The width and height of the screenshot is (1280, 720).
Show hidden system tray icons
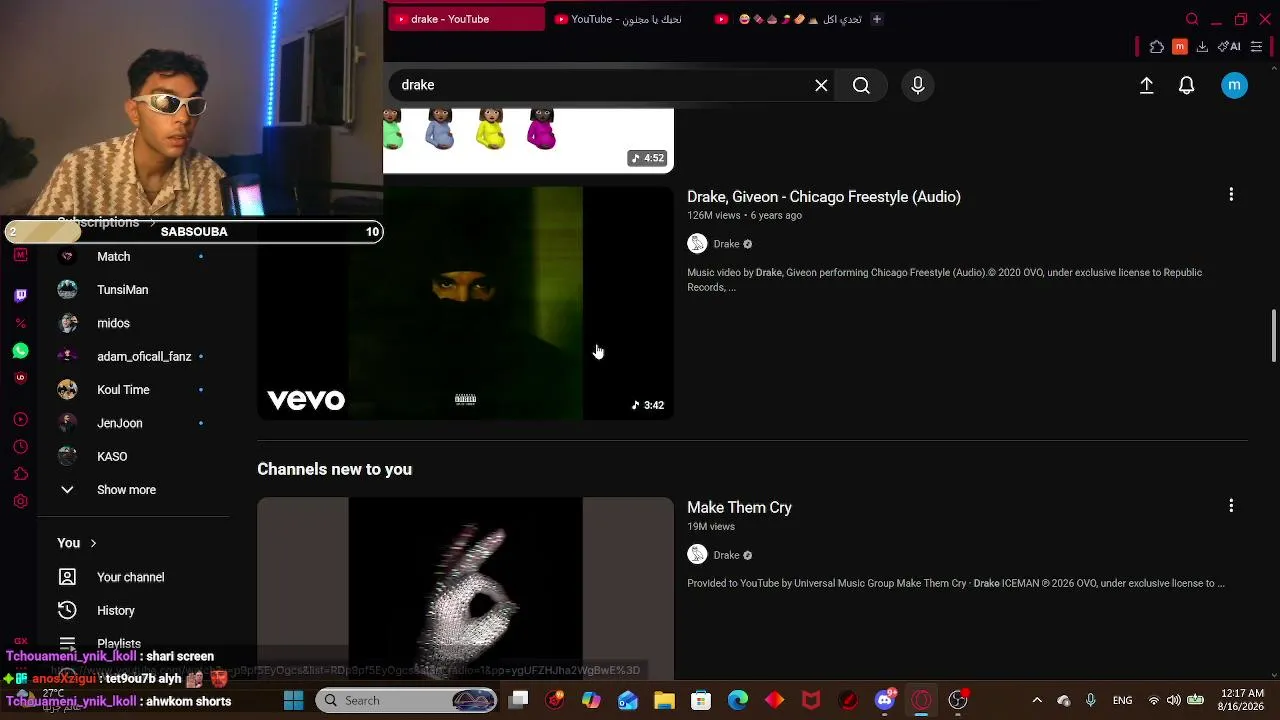1037,701
